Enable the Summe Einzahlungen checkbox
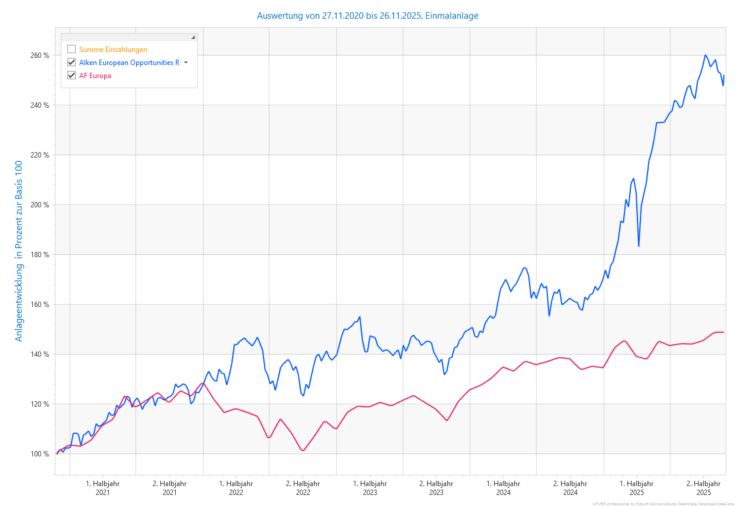 coord(71,49)
